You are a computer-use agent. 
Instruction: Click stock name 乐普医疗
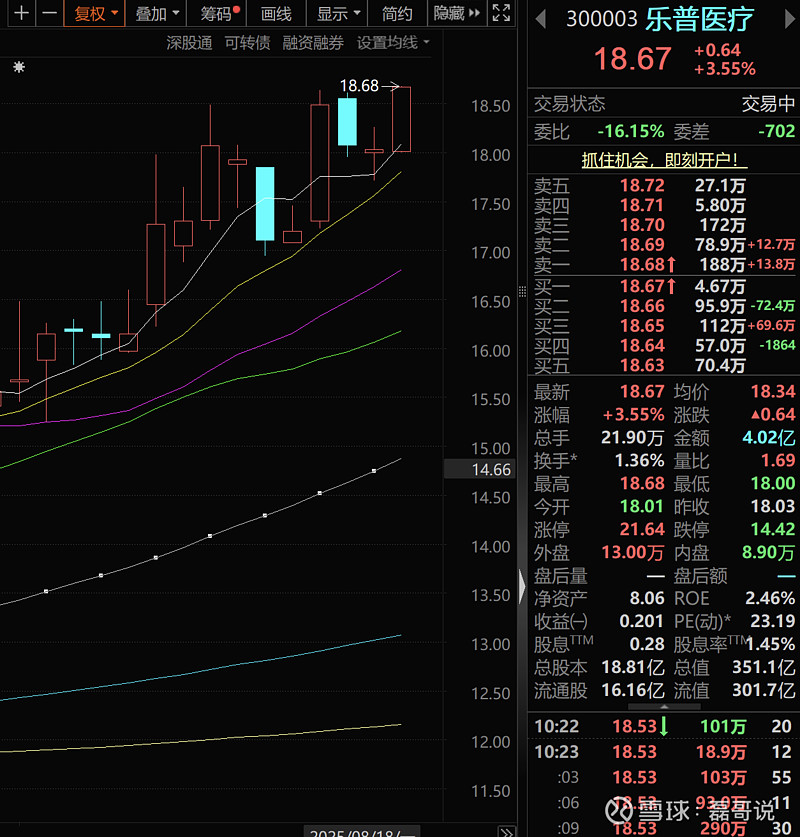click(699, 20)
